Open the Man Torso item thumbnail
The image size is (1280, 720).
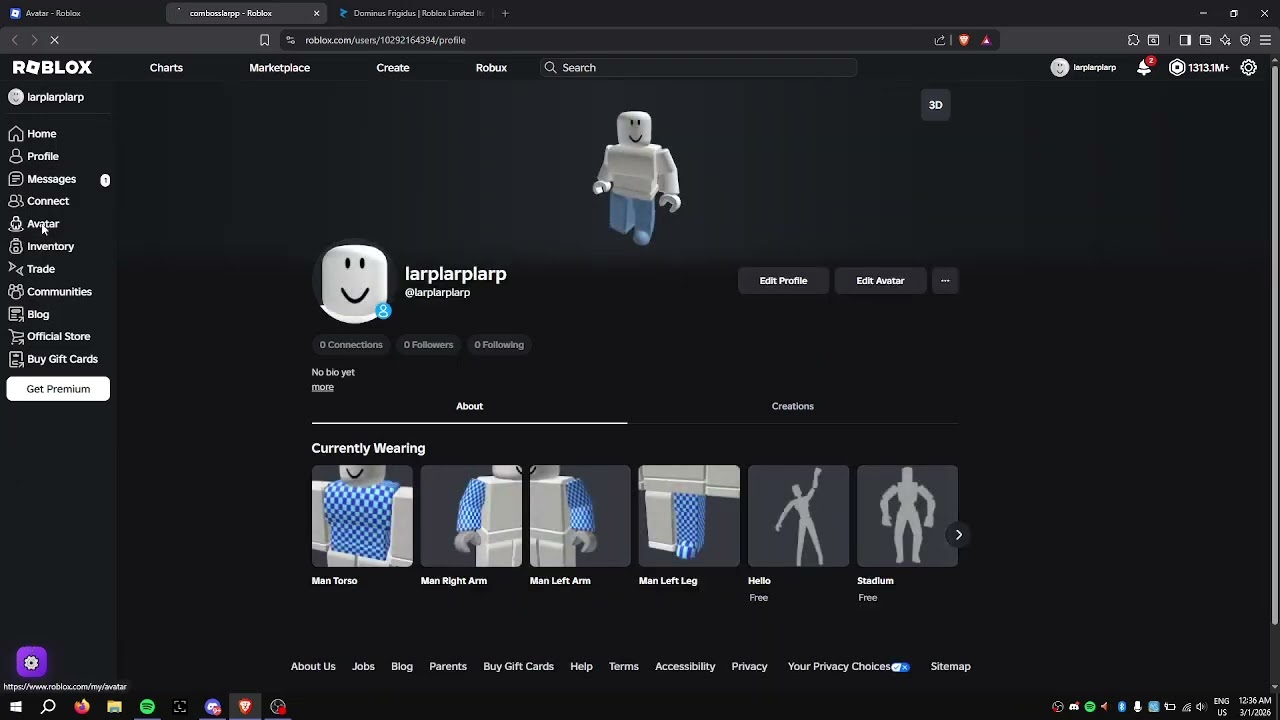coord(362,516)
